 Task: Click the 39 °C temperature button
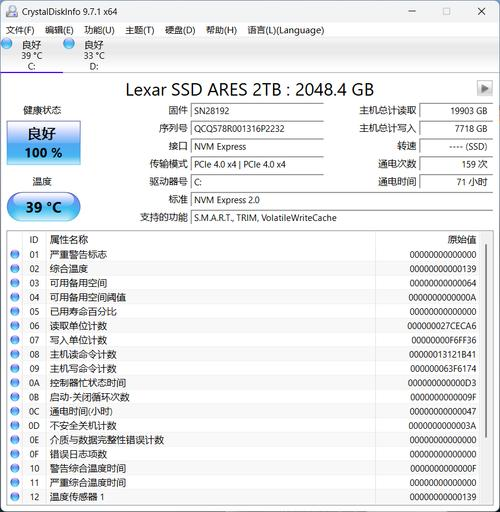coord(44,207)
